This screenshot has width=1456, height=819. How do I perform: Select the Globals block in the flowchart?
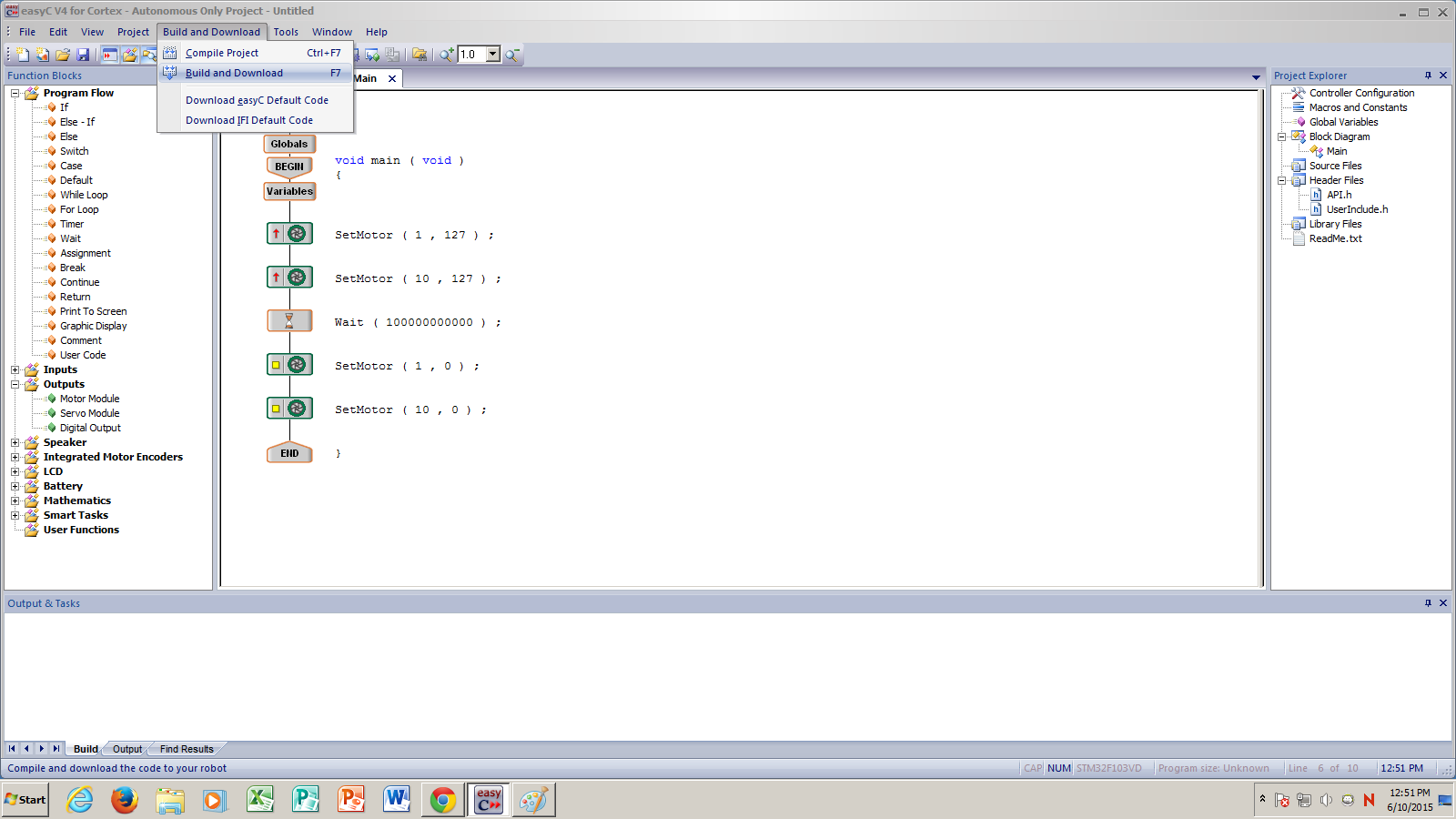[x=289, y=144]
